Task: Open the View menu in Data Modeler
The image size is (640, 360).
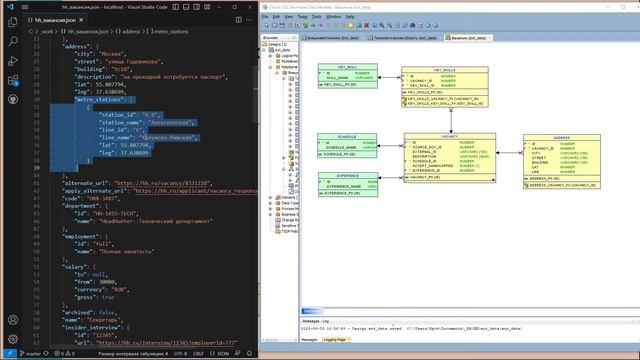Action: pos(289,17)
